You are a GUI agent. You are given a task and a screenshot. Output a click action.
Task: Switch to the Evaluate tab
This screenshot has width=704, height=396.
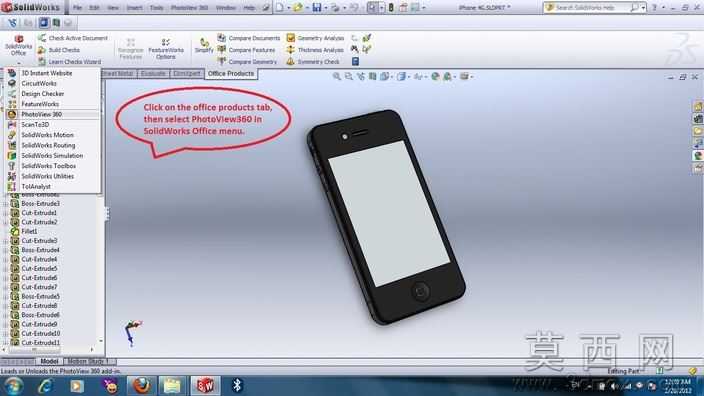[x=153, y=74]
